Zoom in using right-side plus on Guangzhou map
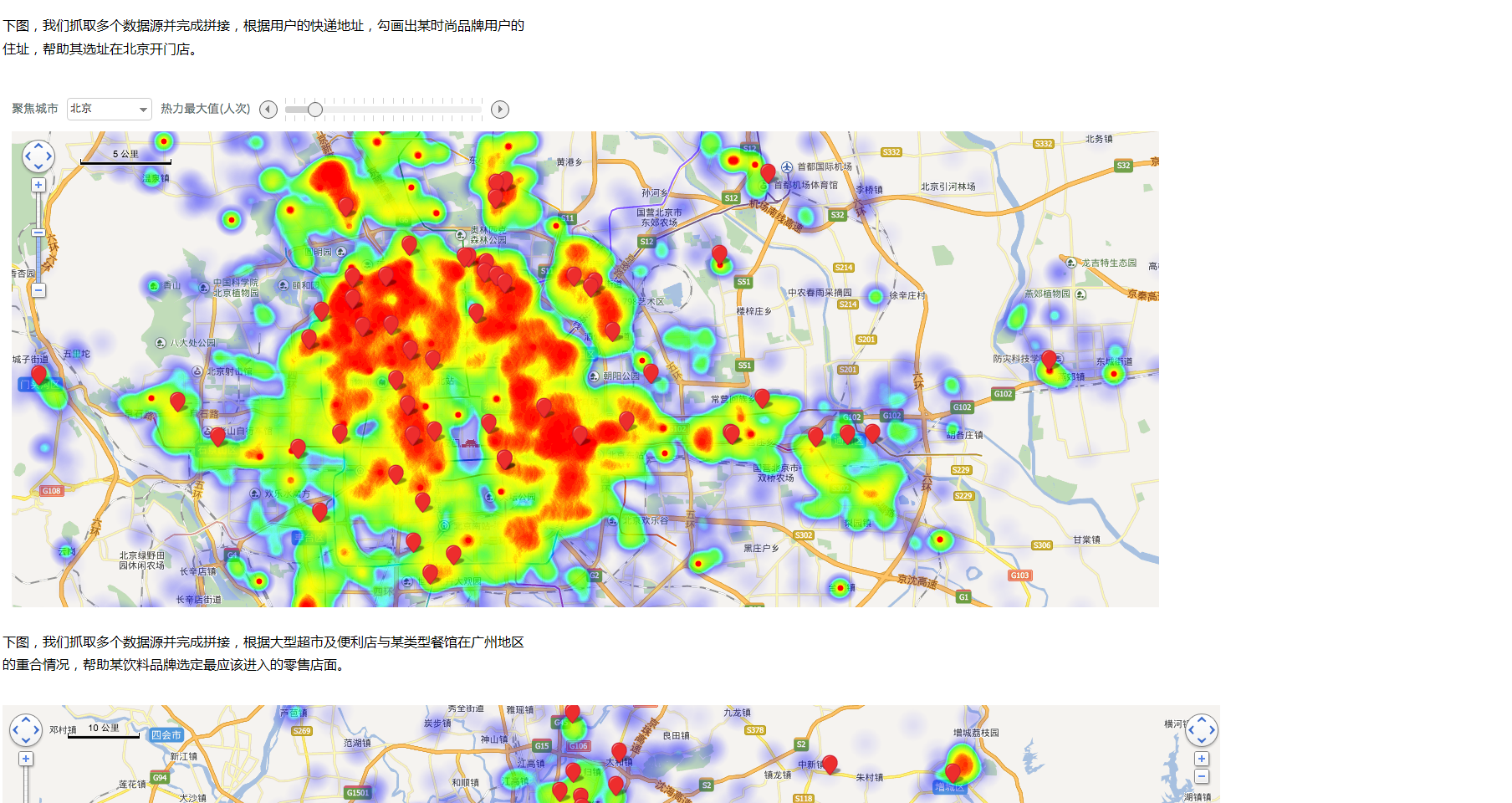 pos(1202,759)
